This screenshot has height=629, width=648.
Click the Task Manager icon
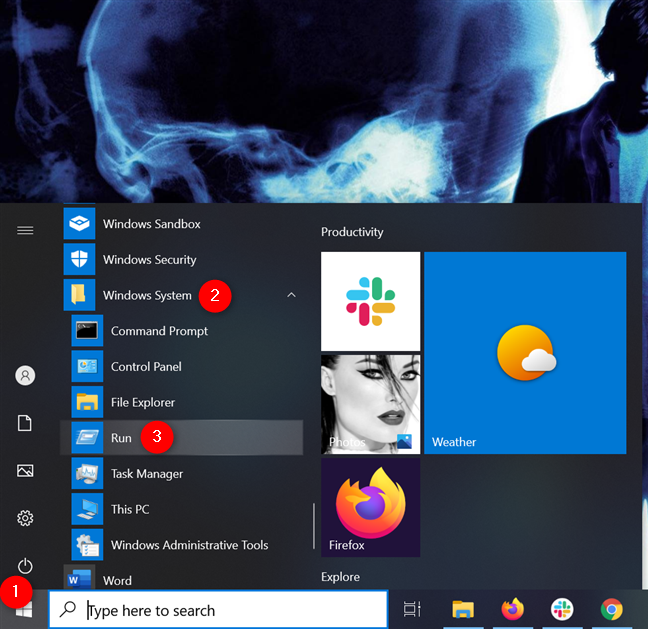87,474
